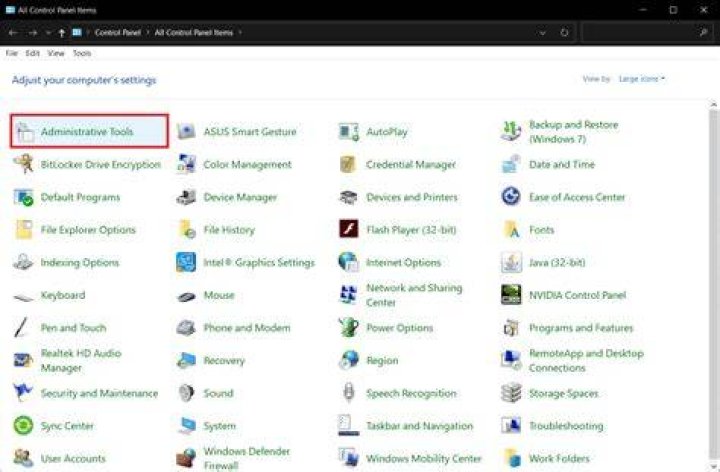Screen dimensions: 720x472
Task: Expand chevron after All Control Panel Items breadcrumb
Action: (x=240, y=33)
